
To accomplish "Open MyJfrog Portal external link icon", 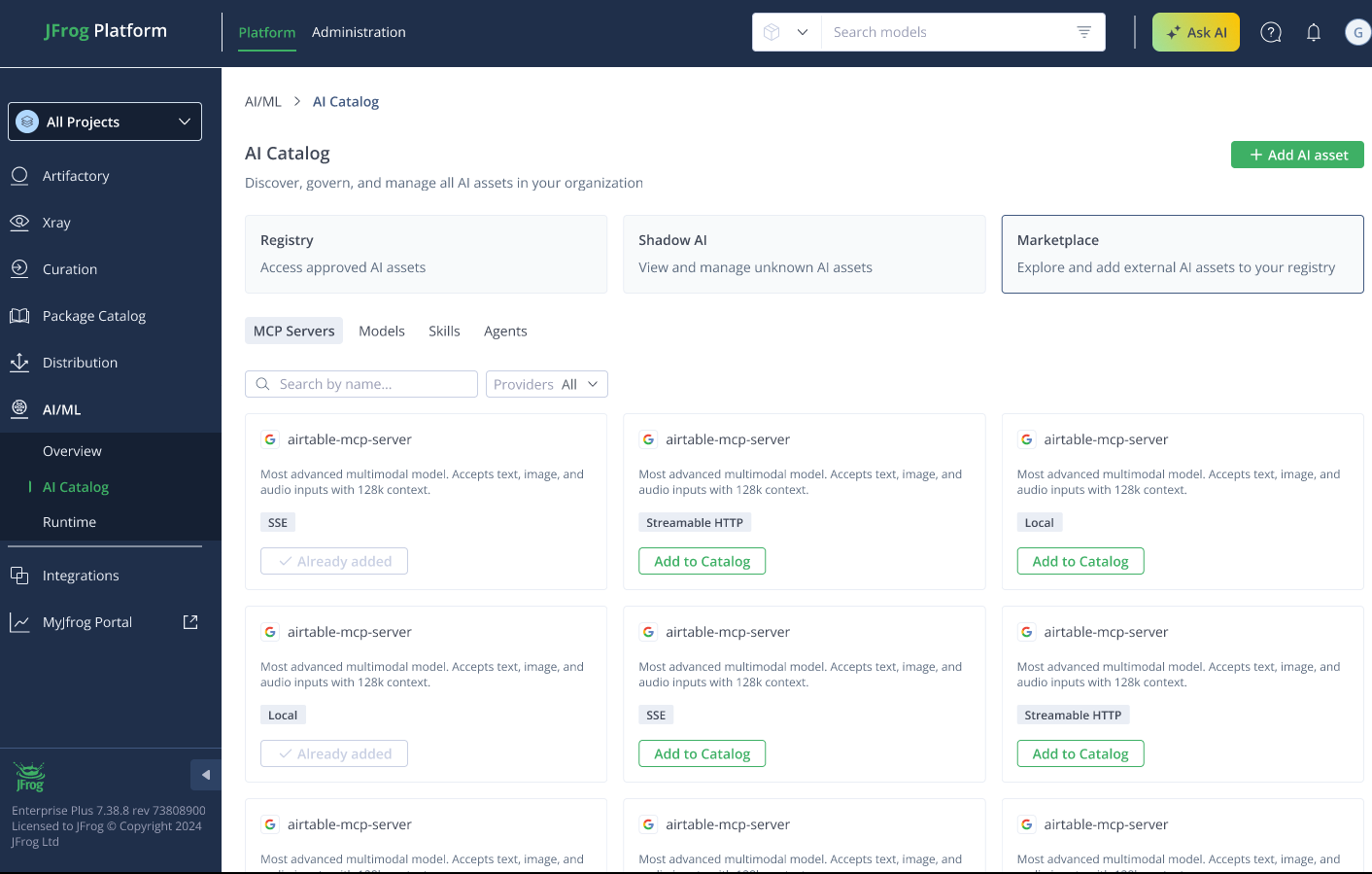I will [x=190, y=621].
